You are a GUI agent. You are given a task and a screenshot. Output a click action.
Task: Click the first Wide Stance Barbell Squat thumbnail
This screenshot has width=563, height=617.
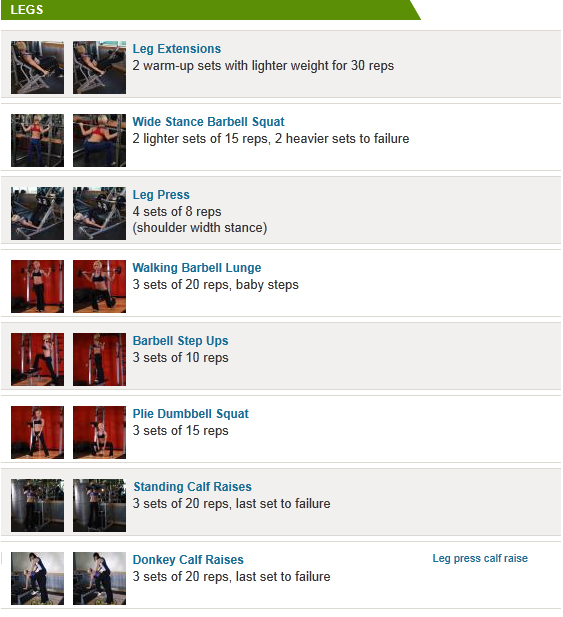(x=37, y=140)
